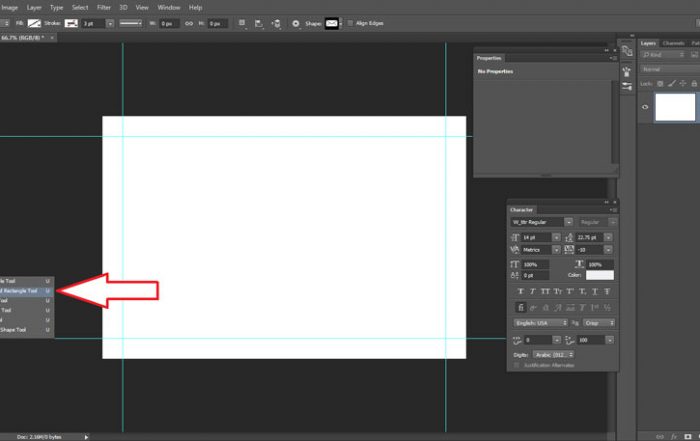The width and height of the screenshot is (700, 441).
Task: Open the custom Shape picker
Action: (333, 23)
